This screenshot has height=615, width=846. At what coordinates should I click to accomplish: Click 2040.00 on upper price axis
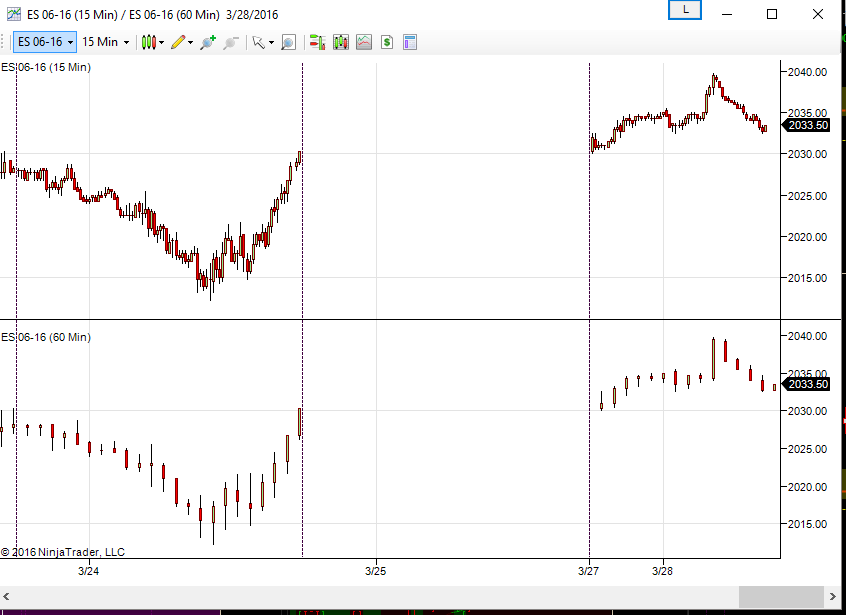coord(807,72)
